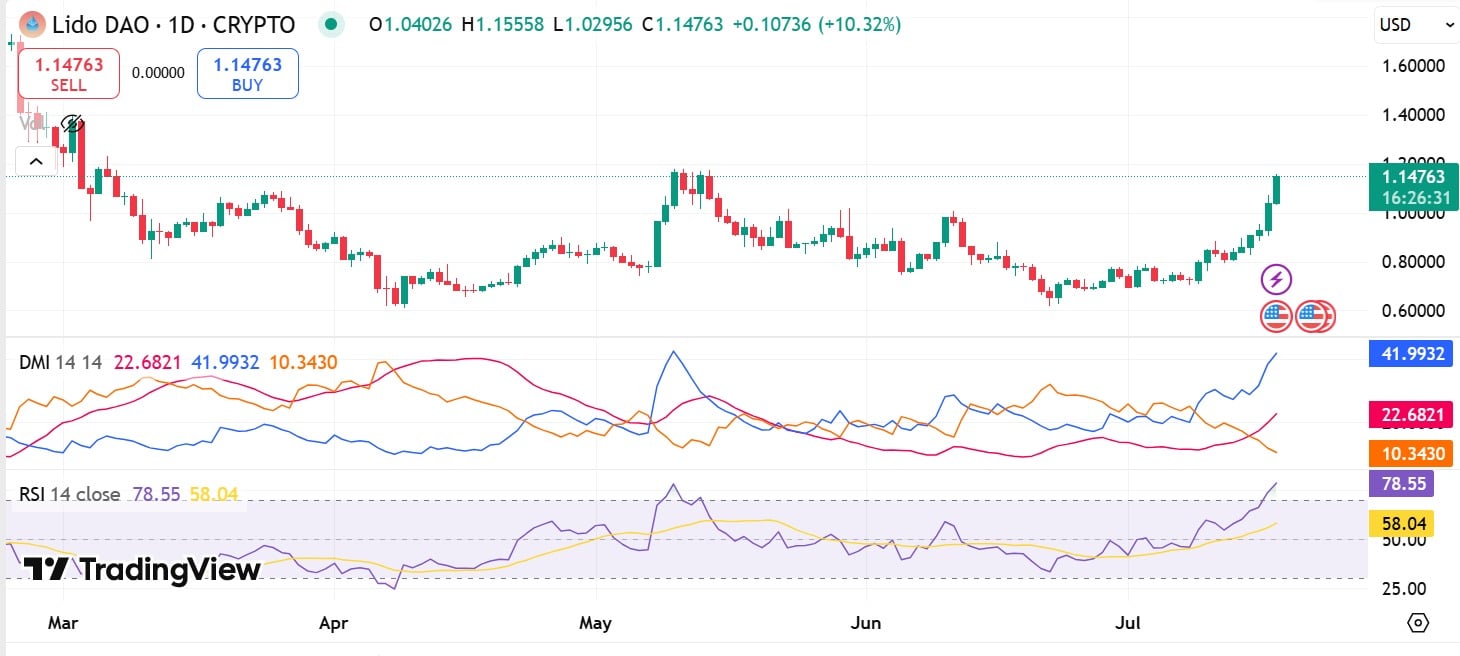Screen dimensions: 1460x656
Task: Collapse the legend with the chevron button
Action: point(36,160)
